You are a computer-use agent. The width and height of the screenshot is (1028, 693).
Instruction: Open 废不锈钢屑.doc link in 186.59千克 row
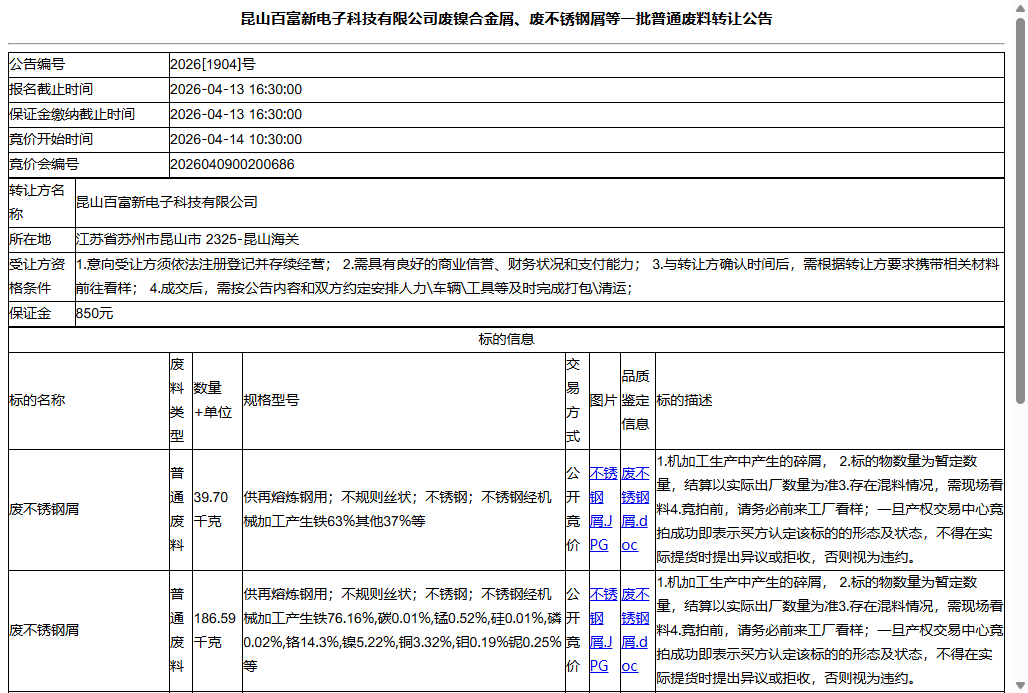[x=635, y=630]
